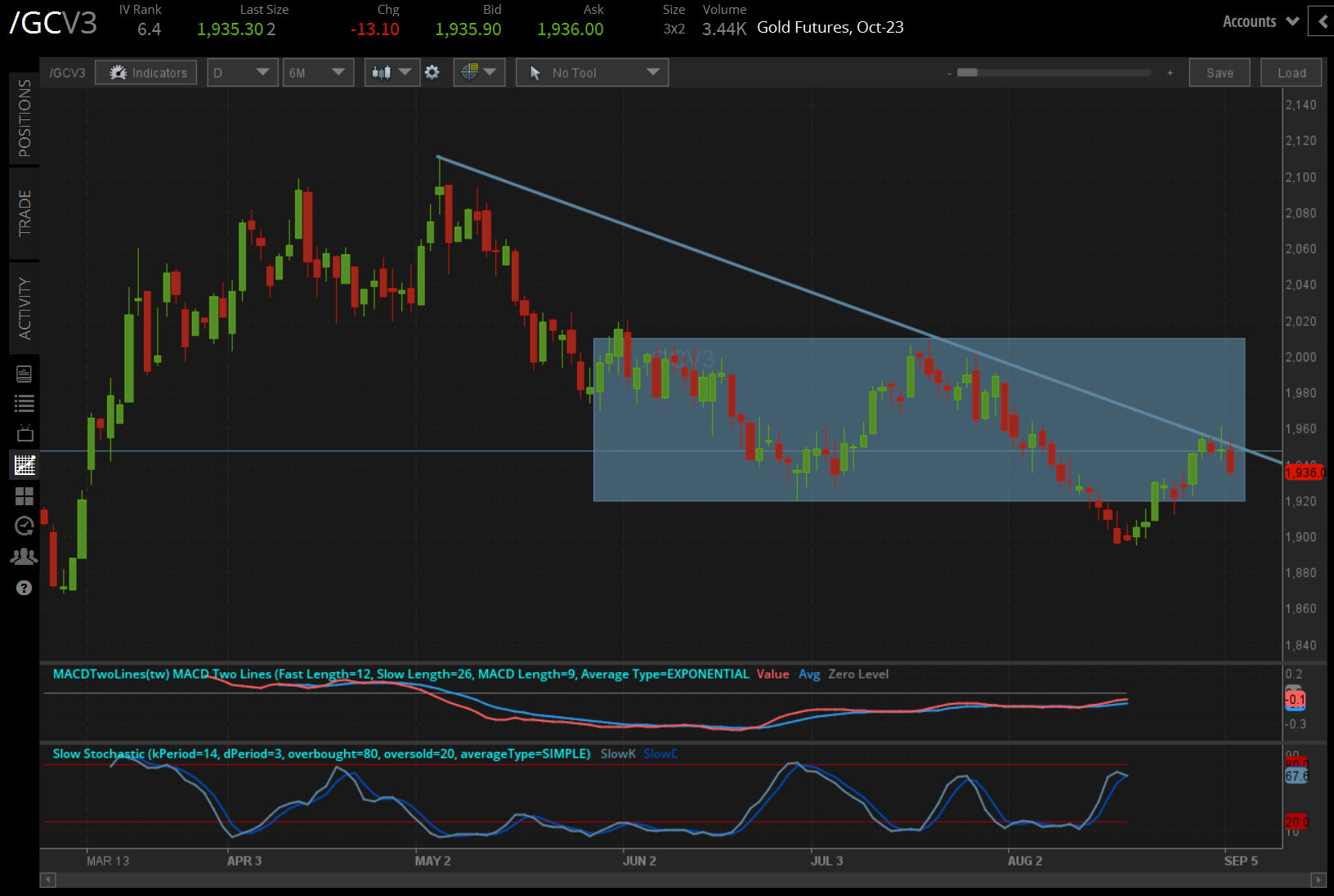The height and width of the screenshot is (896, 1334).
Task: Open the watchlist list icon in sidebar
Action: [24, 403]
